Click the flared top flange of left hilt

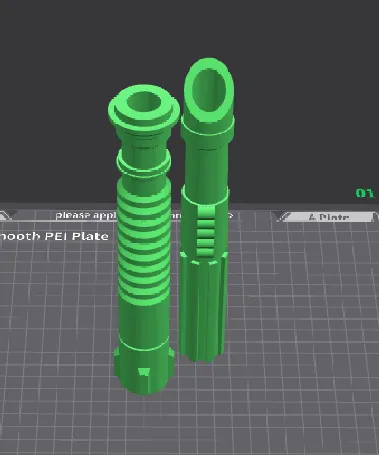(144, 108)
